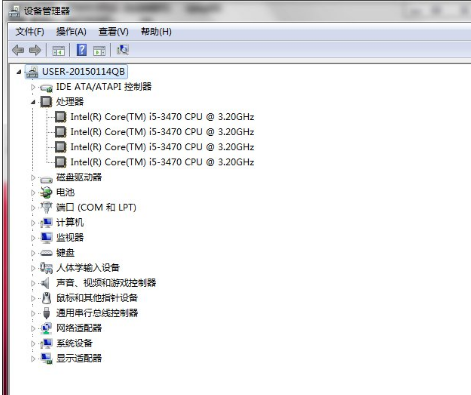Viewport: 471px width, 395px height.
Task: Click the 设备管理器 title bar icon
Action: [14, 11]
